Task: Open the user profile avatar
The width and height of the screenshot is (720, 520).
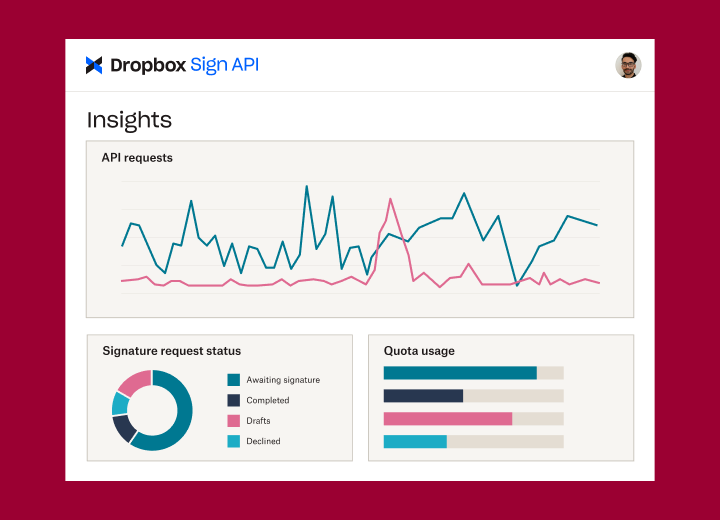Action: tap(628, 65)
